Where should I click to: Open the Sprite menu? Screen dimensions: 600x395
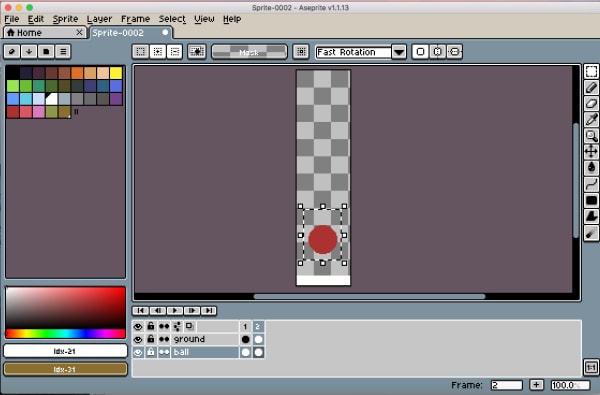click(65, 19)
